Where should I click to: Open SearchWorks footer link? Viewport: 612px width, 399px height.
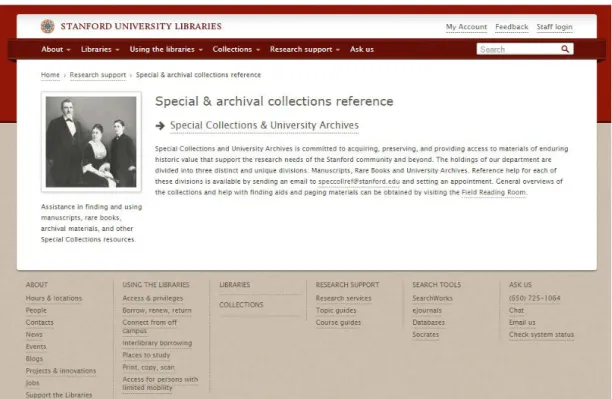click(432, 298)
